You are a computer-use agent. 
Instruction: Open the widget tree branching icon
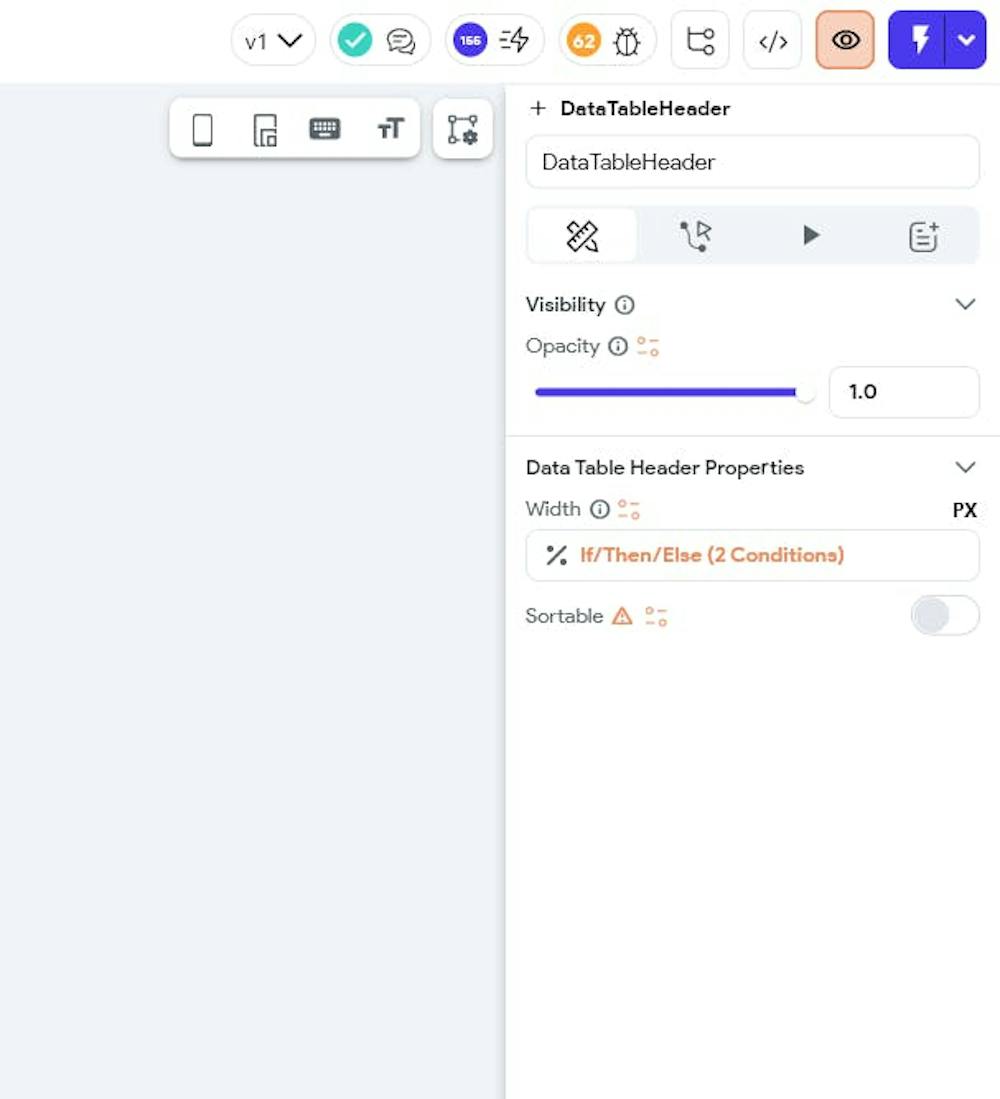700,40
